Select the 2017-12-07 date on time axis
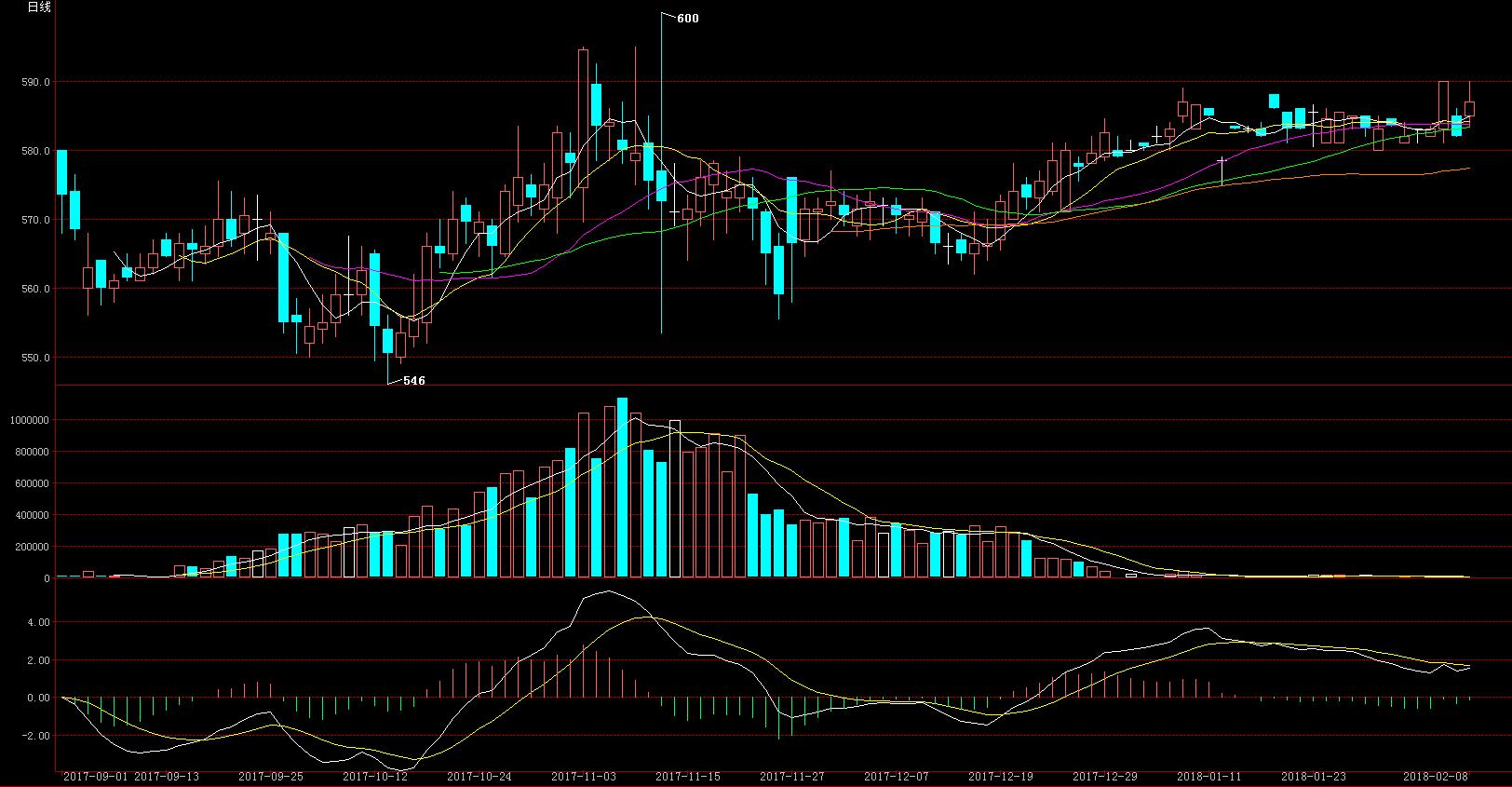This screenshot has height=787, width=1512. click(897, 776)
